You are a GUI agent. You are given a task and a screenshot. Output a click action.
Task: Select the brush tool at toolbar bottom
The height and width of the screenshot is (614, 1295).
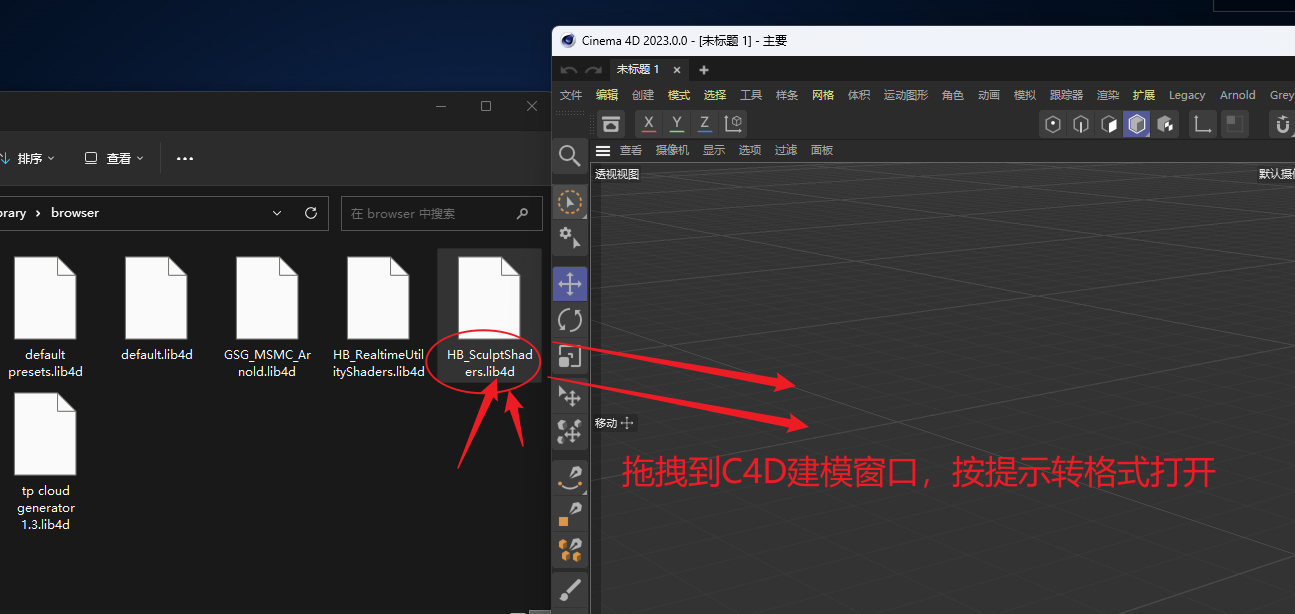(x=570, y=590)
